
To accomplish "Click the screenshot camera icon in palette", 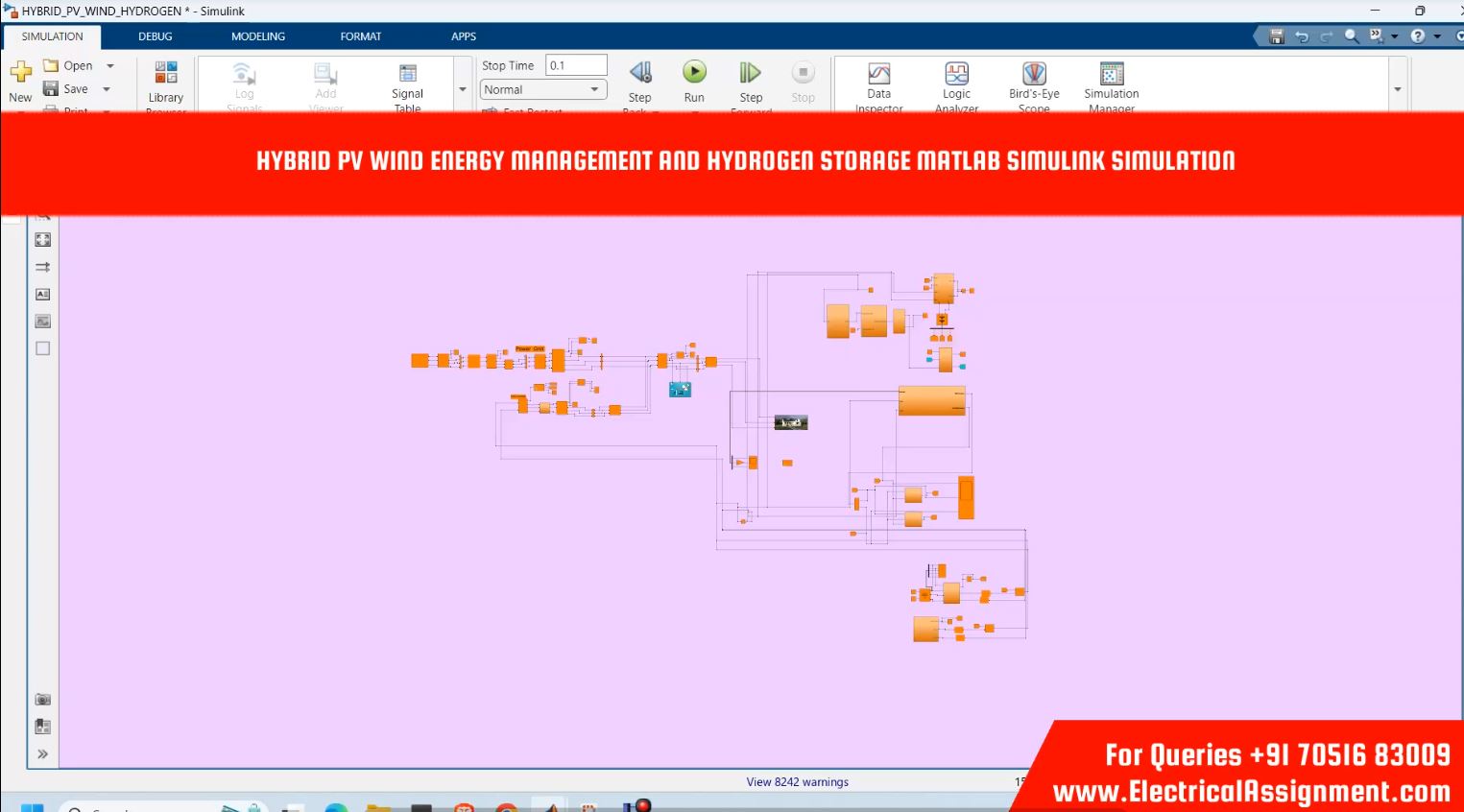I will [x=42, y=700].
